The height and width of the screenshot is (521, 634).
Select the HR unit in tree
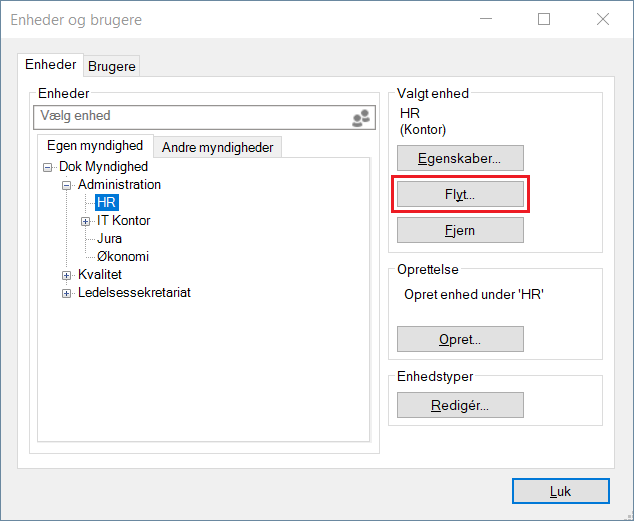107,203
